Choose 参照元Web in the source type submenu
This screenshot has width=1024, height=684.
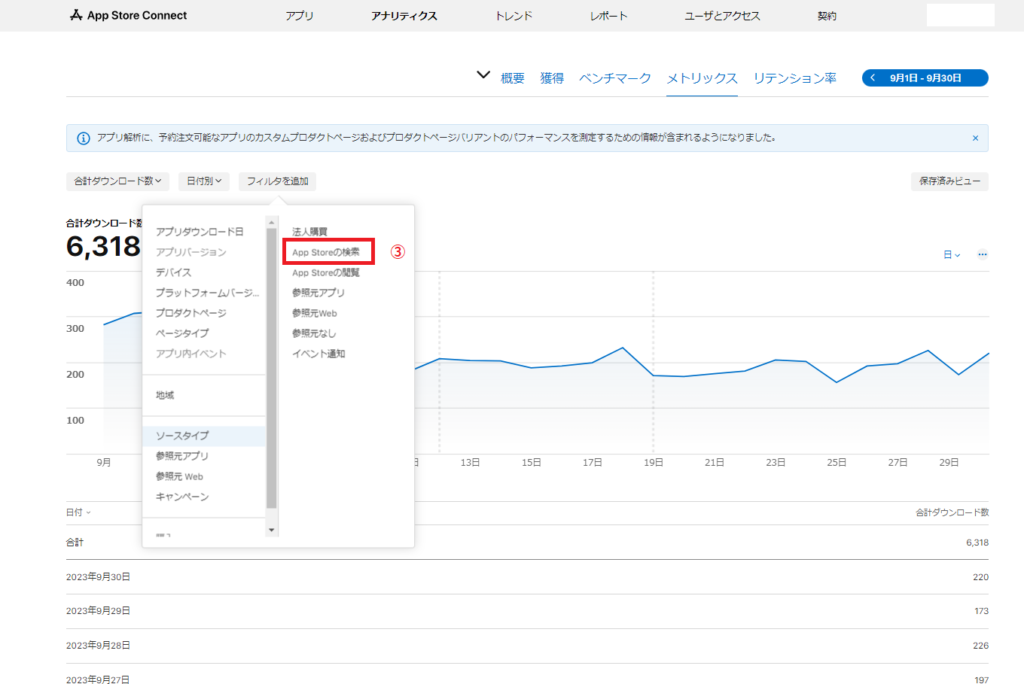pyautogui.click(x=314, y=313)
